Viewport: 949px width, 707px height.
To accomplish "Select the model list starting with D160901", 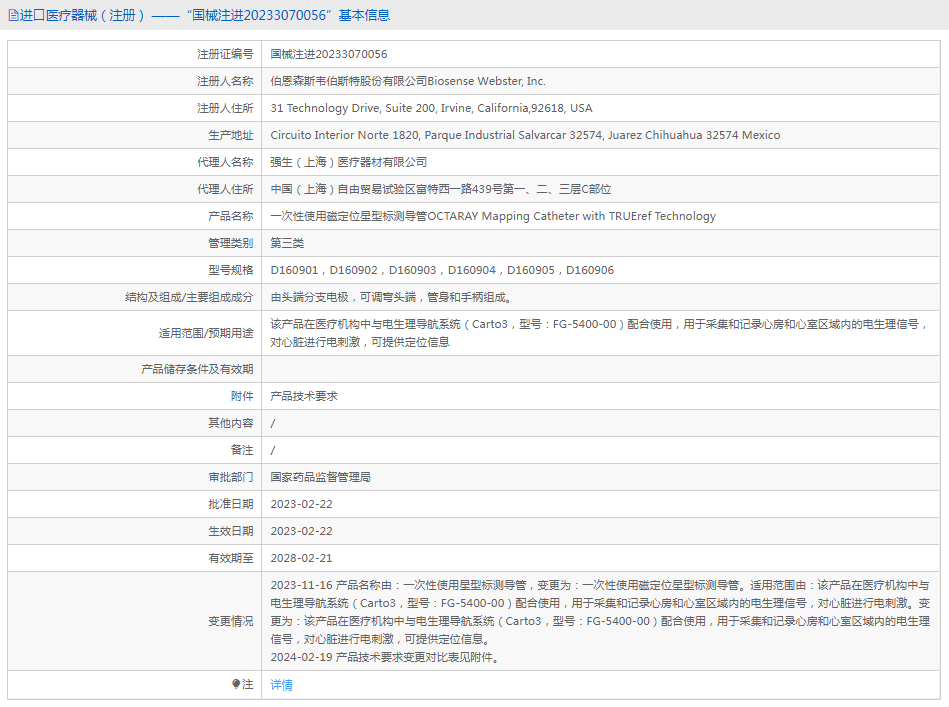I will [442, 270].
